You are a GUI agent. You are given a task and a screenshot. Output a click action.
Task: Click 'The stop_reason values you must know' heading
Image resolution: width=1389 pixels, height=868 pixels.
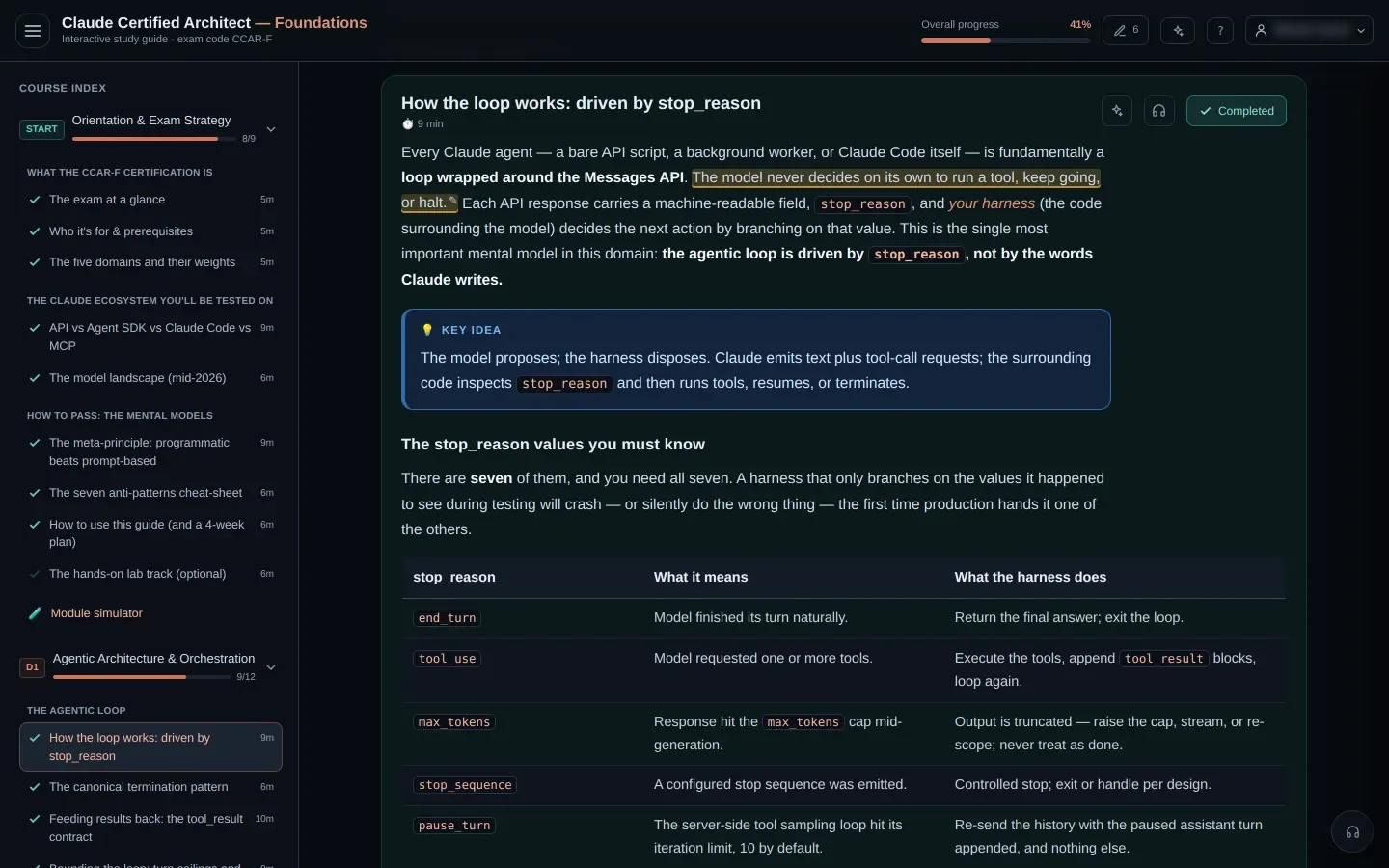coord(553,445)
